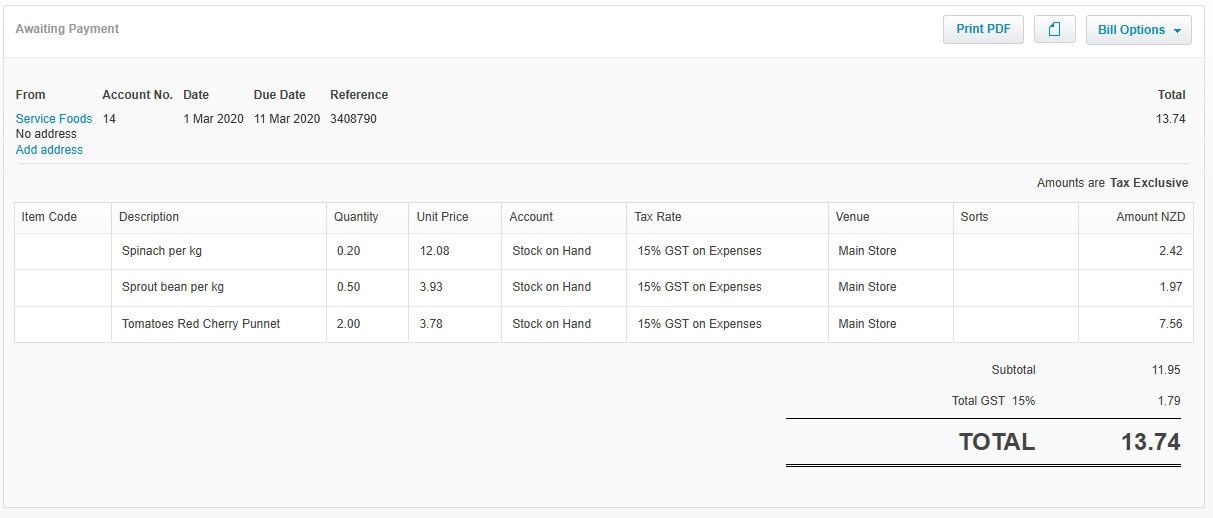Screen dimensions: 1213x518
Task: Select the due date 11 Mar 2020
Action: click(287, 119)
